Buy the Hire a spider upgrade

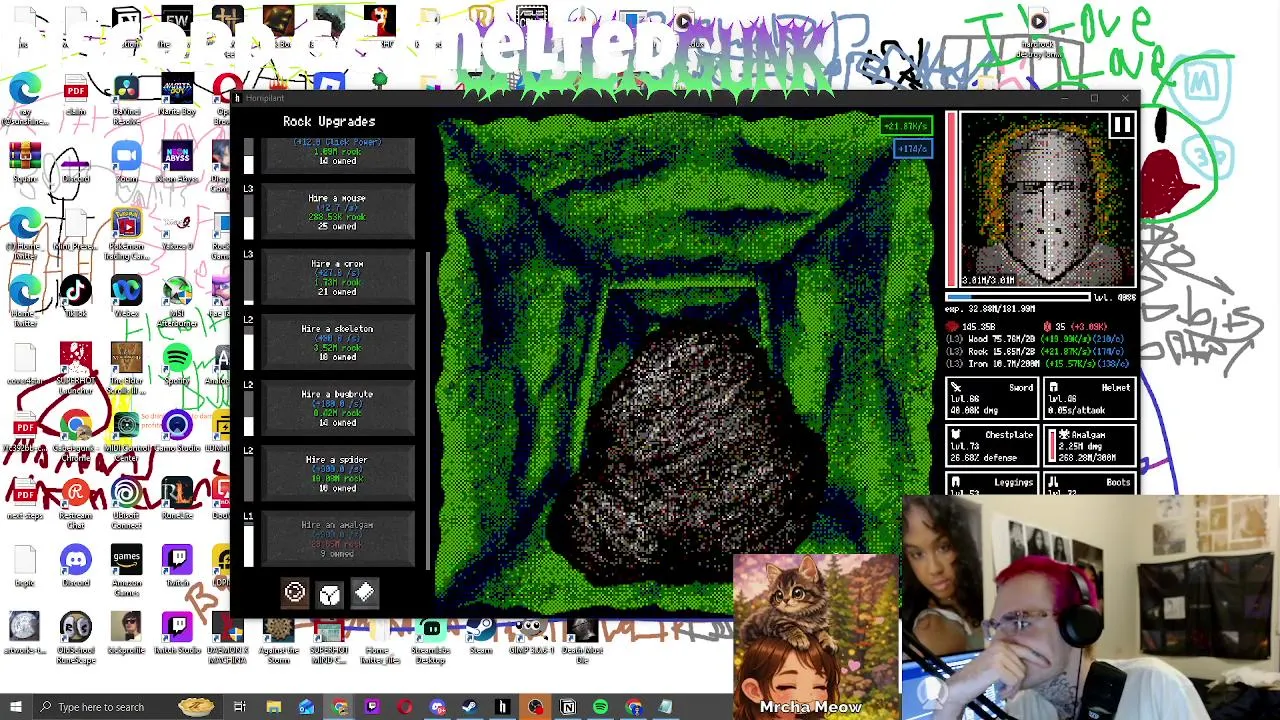pos(337,474)
